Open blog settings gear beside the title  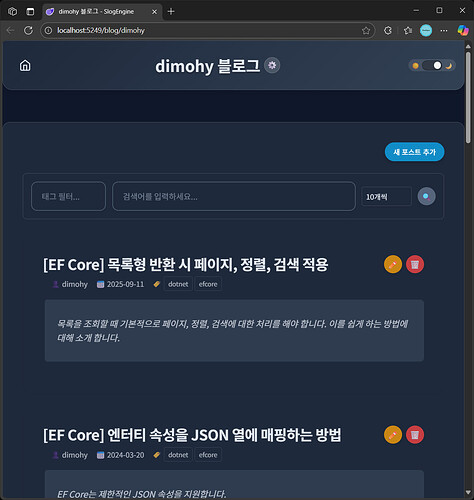pyautogui.click(x=272, y=65)
